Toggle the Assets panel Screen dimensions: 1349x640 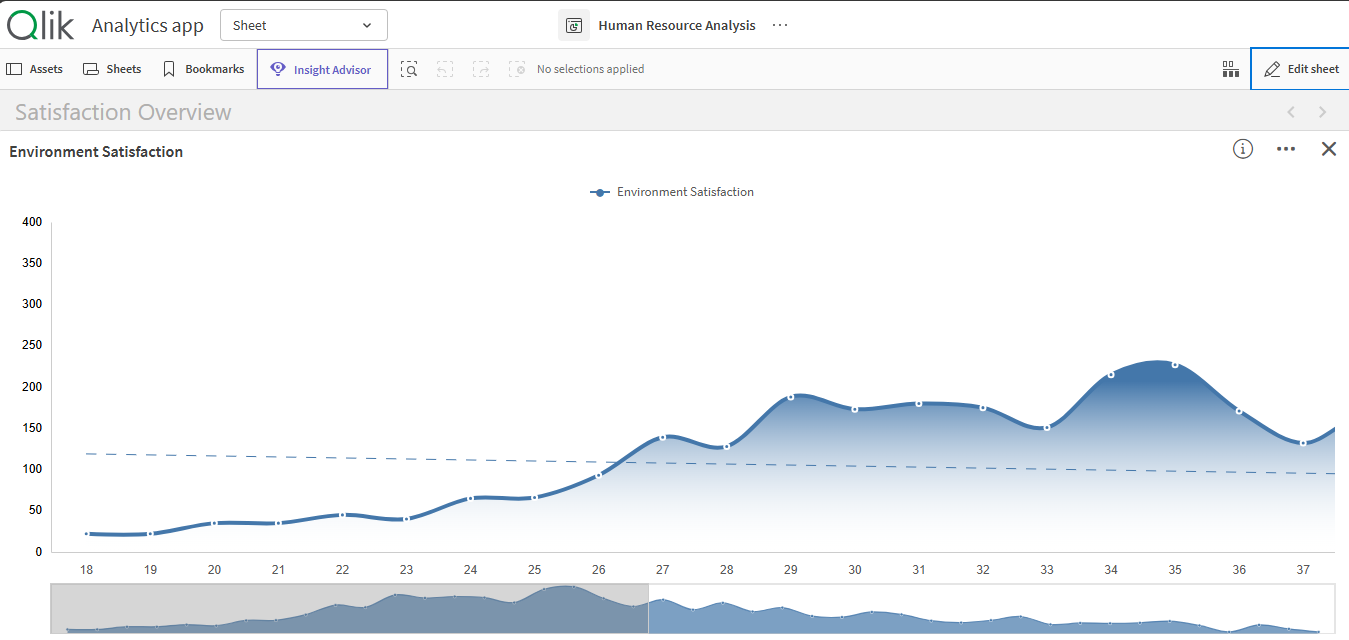pyautogui.click(x=35, y=69)
